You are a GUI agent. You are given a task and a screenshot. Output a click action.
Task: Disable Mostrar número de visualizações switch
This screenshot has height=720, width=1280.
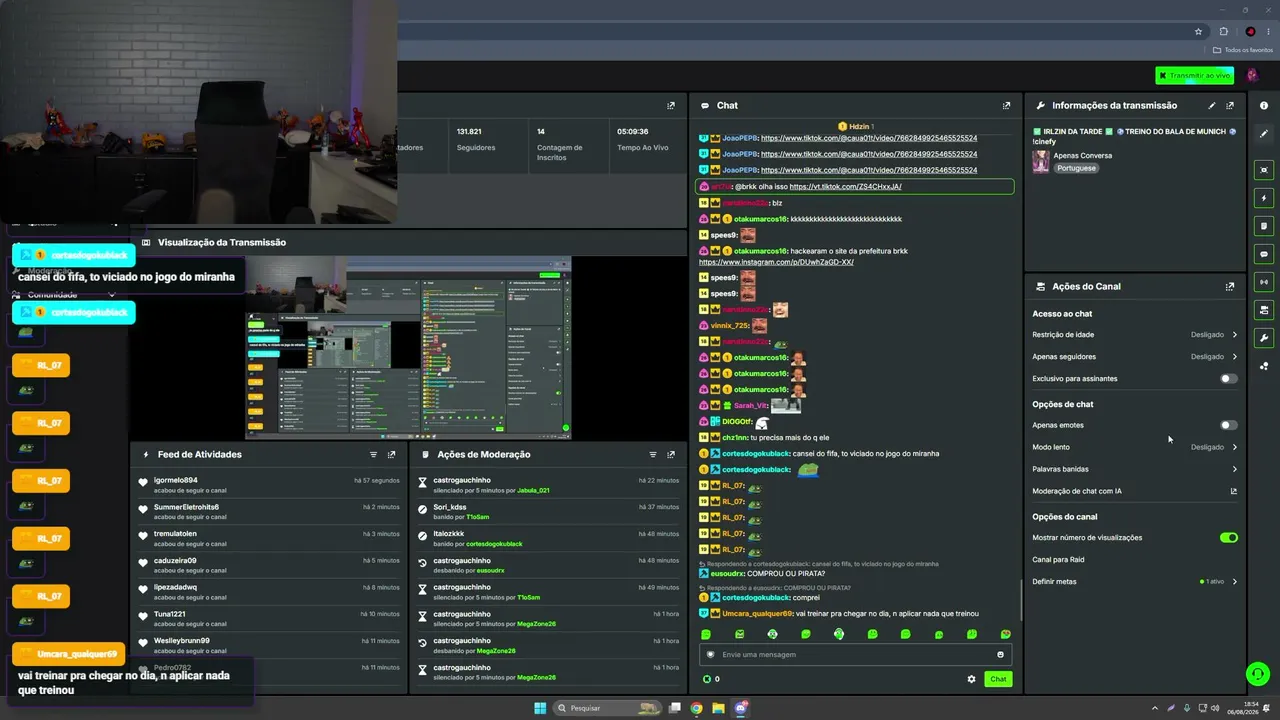coord(1229,538)
